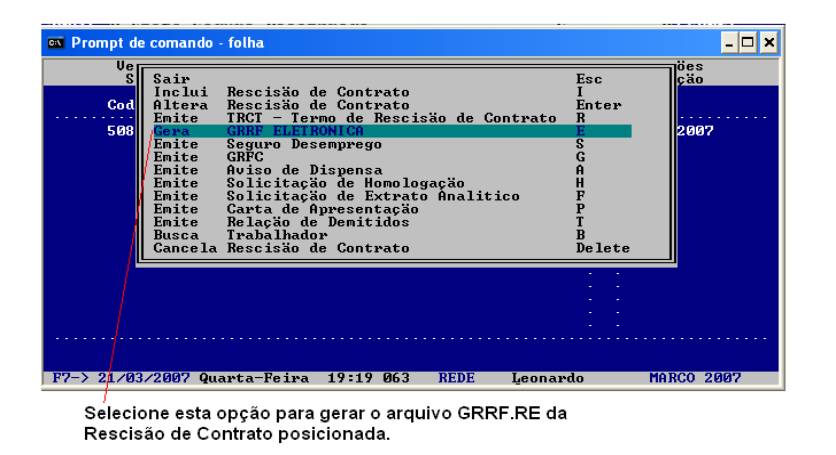
Task: Click the date 21/03/2007 in status bar
Action: click(x=144, y=378)
